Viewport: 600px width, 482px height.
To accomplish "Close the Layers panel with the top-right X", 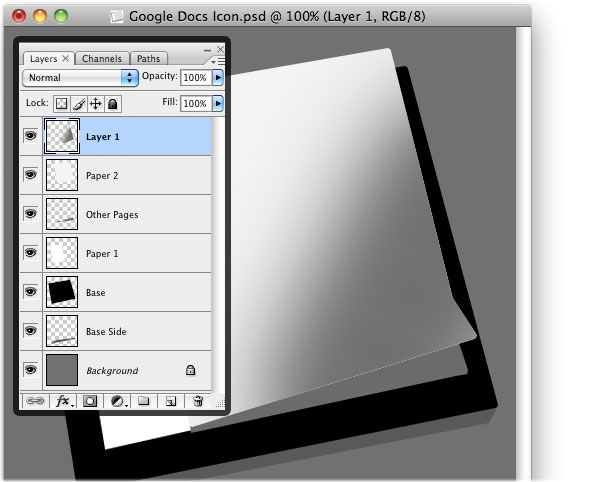I will [x=220, y=49].
